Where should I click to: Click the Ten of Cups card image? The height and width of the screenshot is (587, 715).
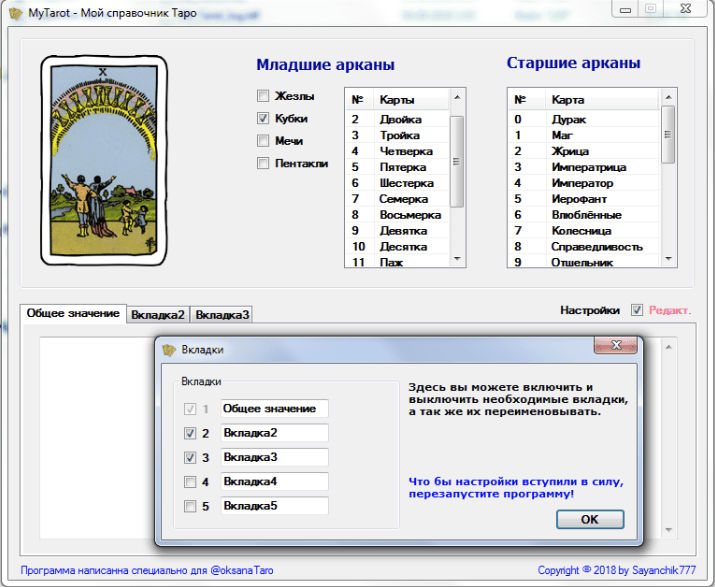pyautogui.click(x=104, y=161)
